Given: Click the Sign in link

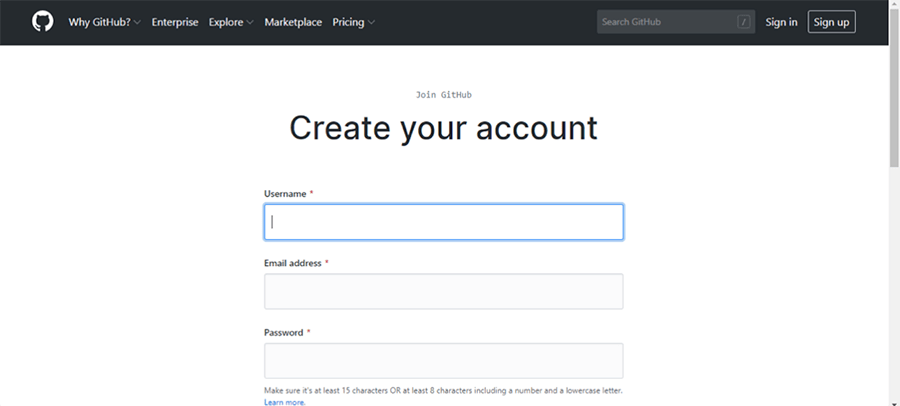Looking at the screenshot, I should coord(781,22).
